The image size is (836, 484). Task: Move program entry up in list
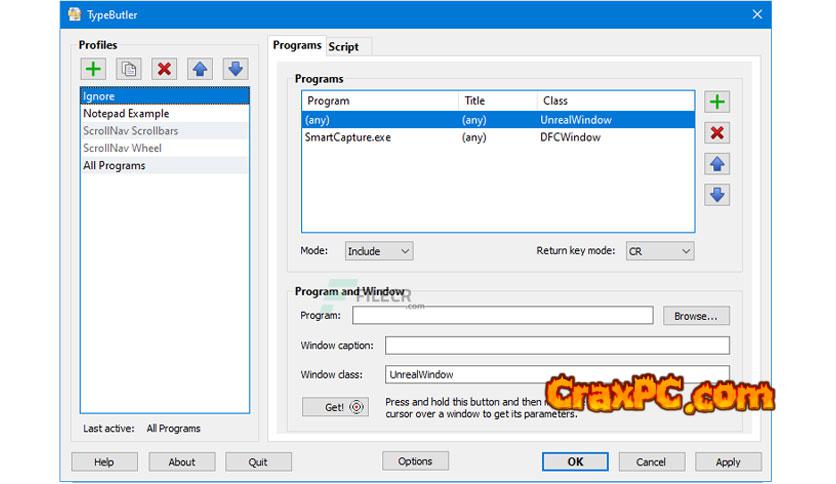[x=717, y=164]
